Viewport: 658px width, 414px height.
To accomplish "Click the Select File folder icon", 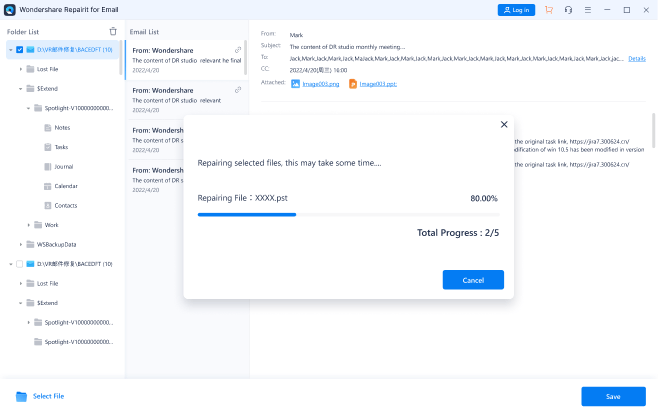I will click(x=21, y=396).
